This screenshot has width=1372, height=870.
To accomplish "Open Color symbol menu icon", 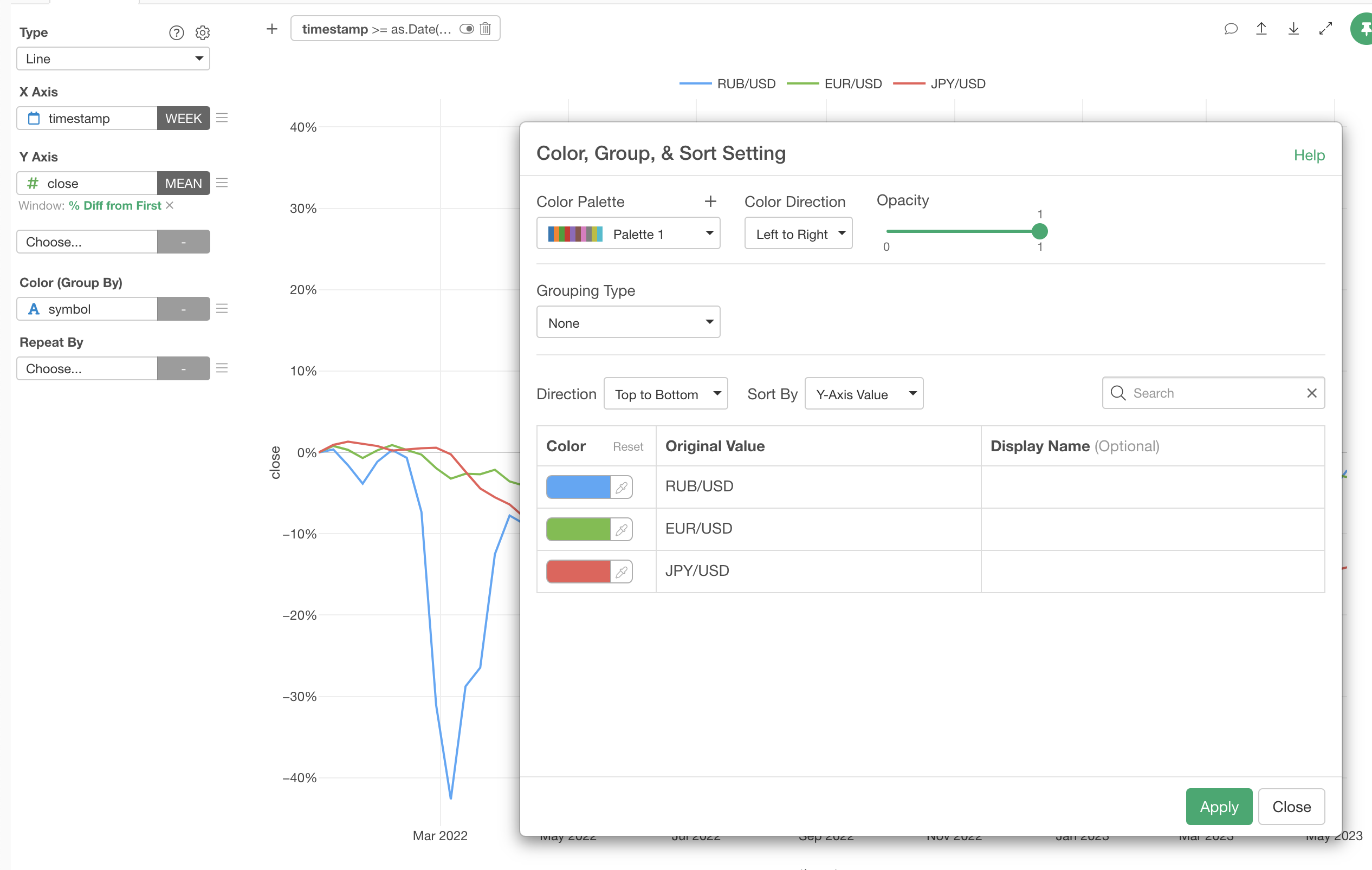I will point(222,308).
